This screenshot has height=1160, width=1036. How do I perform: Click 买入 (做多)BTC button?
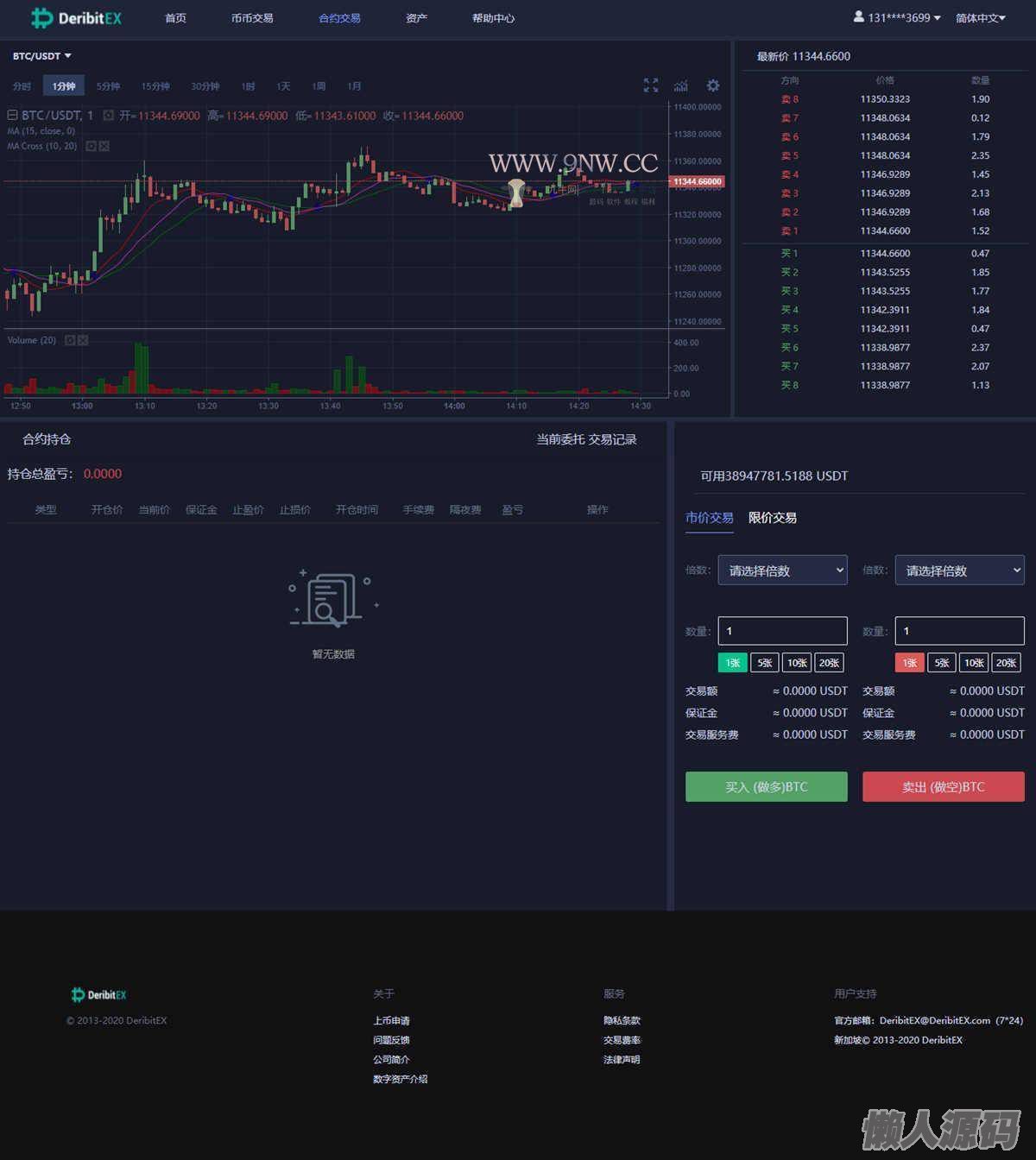pyautogui.click(x=766, y=786)
